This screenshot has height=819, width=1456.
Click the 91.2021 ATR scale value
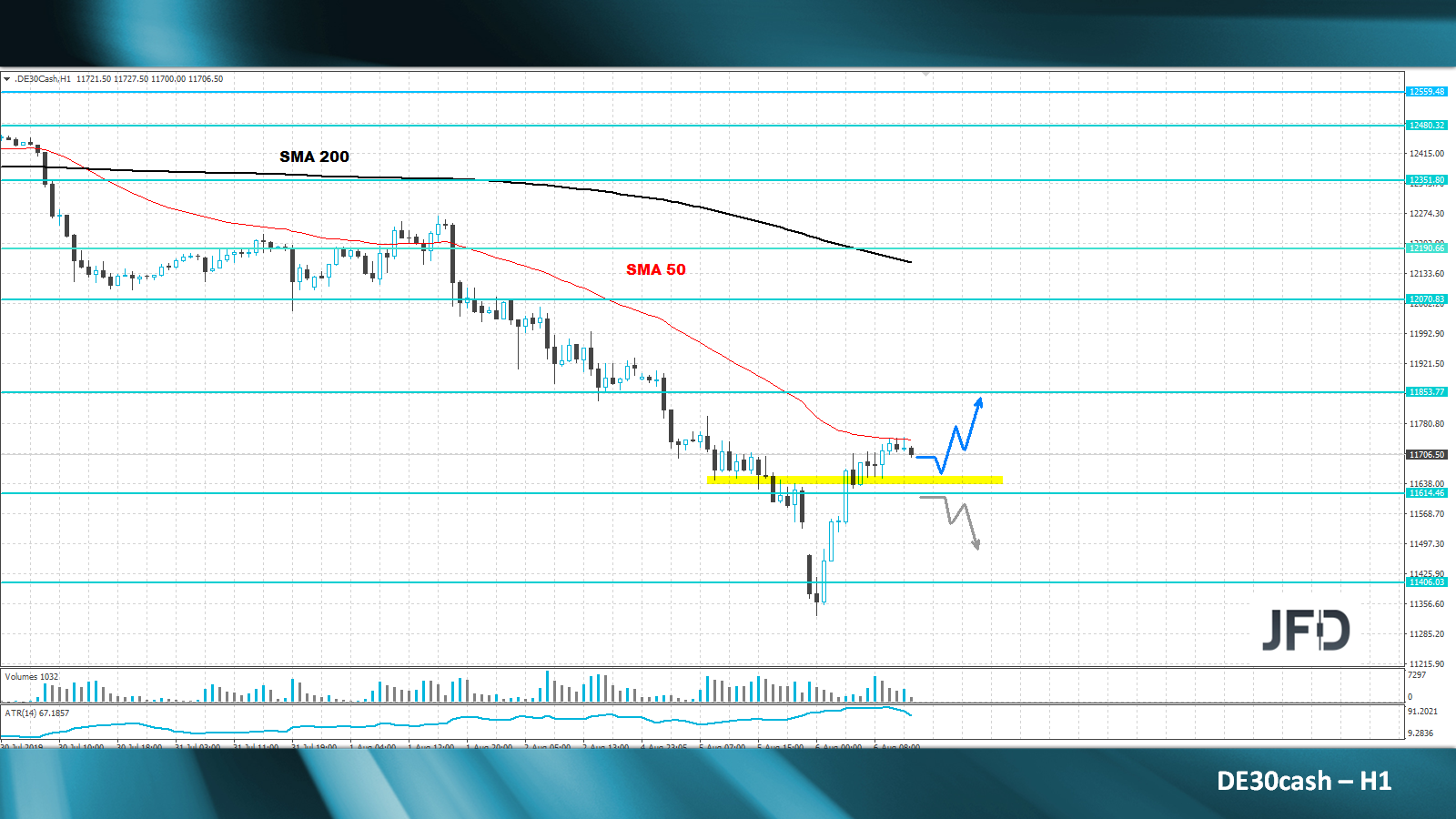pos(1423,712)
